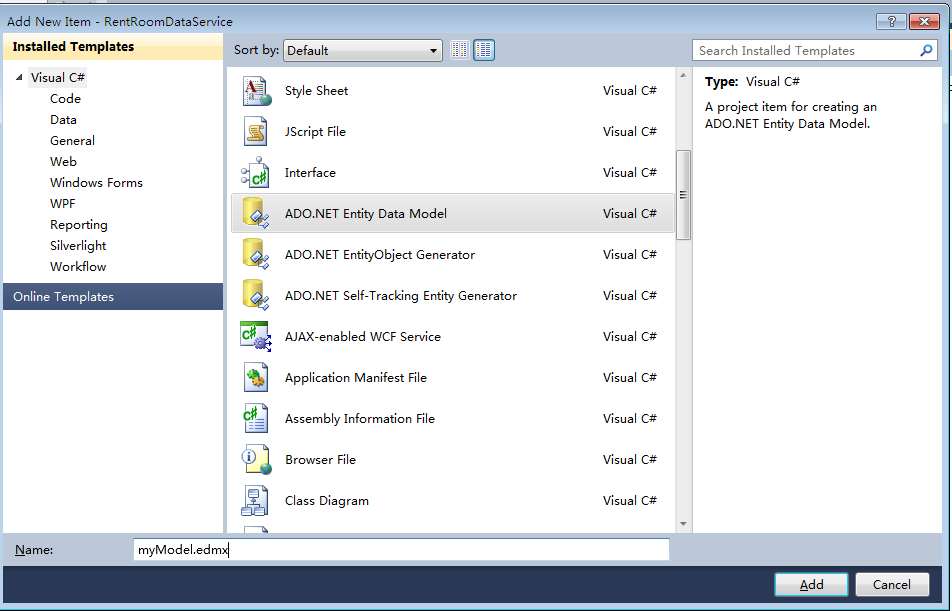Screen dimensions: 952x611
Task: Select the Windows Forms category
Action: click(97, 183)
